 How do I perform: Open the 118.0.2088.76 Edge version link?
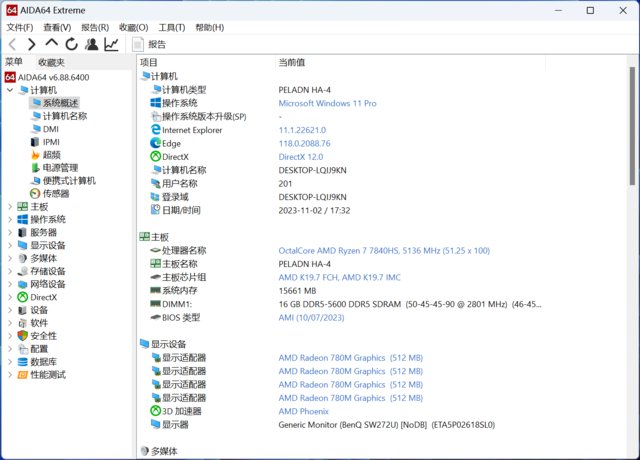(304, 143)
